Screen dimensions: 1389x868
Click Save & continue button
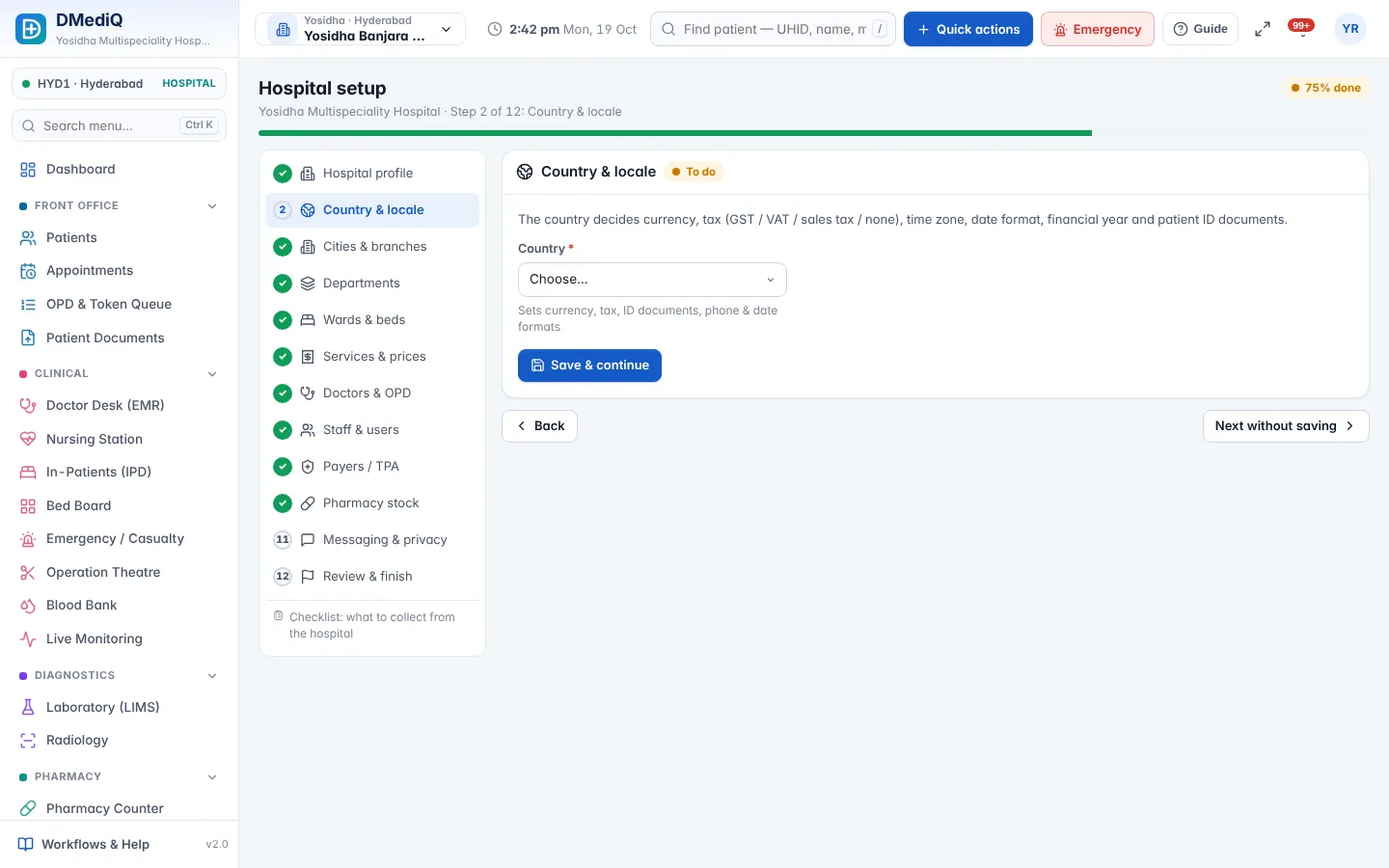tap(589, 366)
